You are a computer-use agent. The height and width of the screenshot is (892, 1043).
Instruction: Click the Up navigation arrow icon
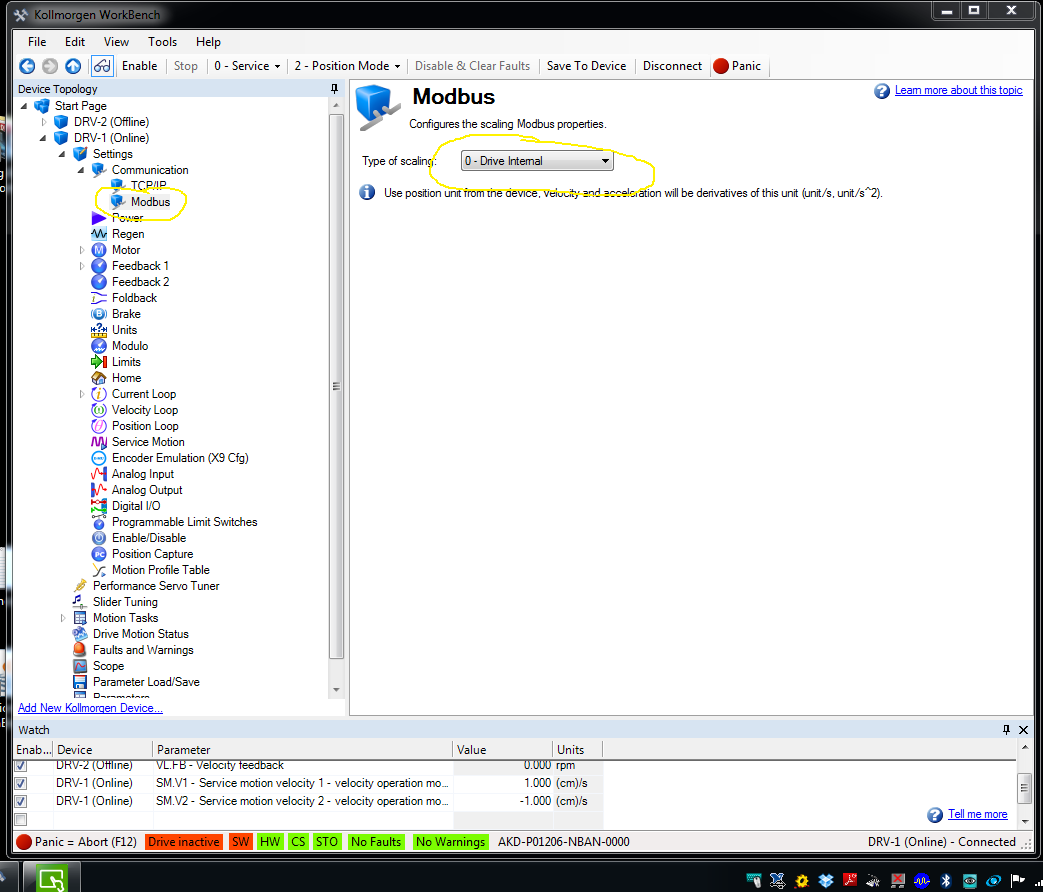coord(73,66)
